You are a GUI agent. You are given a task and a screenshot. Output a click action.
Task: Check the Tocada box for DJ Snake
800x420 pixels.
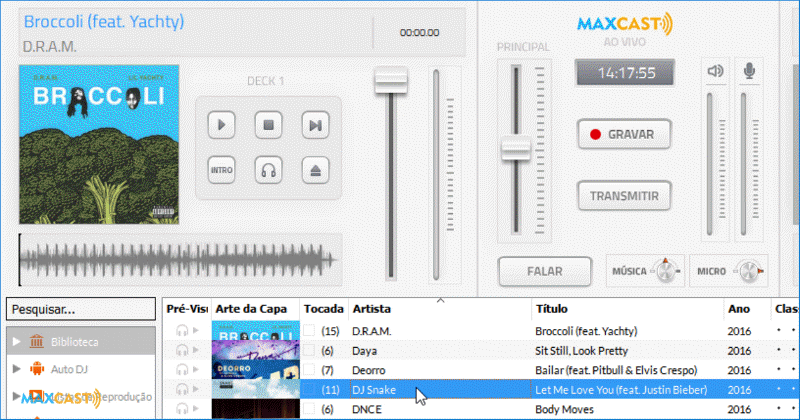(309, 389)
